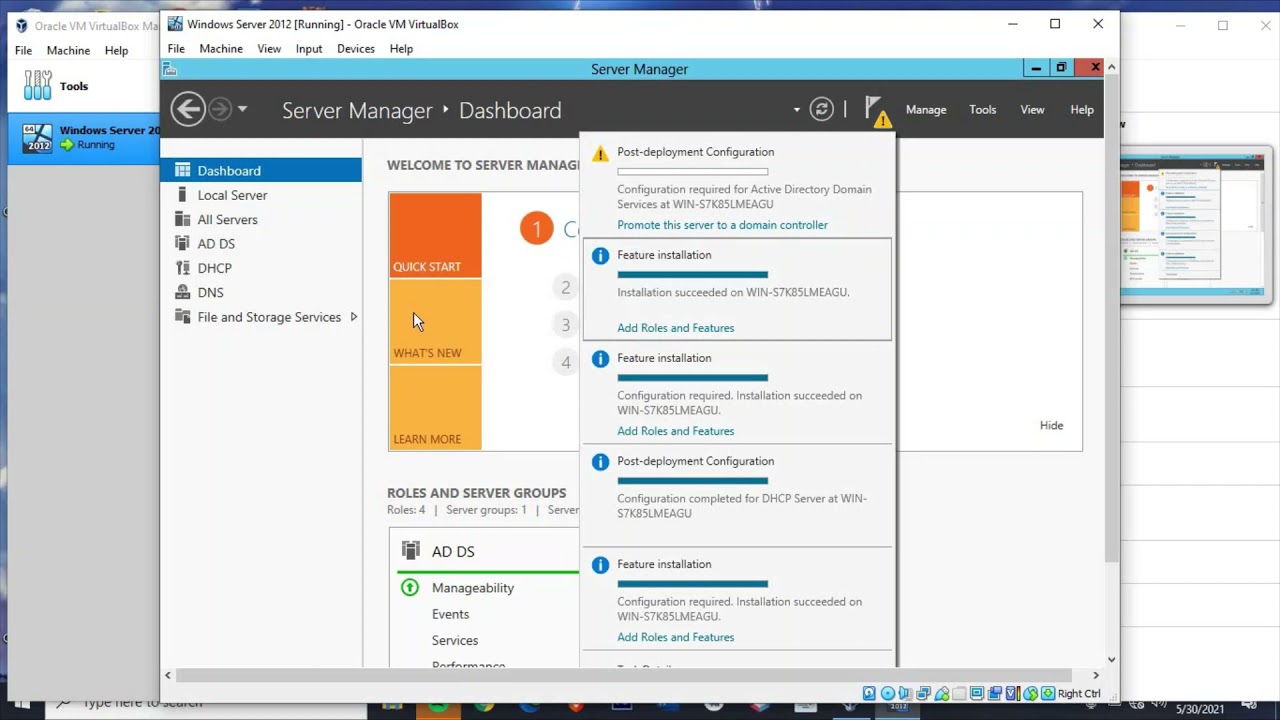Click the QUICK START tile
This screenshot has height=720, width=1280.
coord(435,235)
